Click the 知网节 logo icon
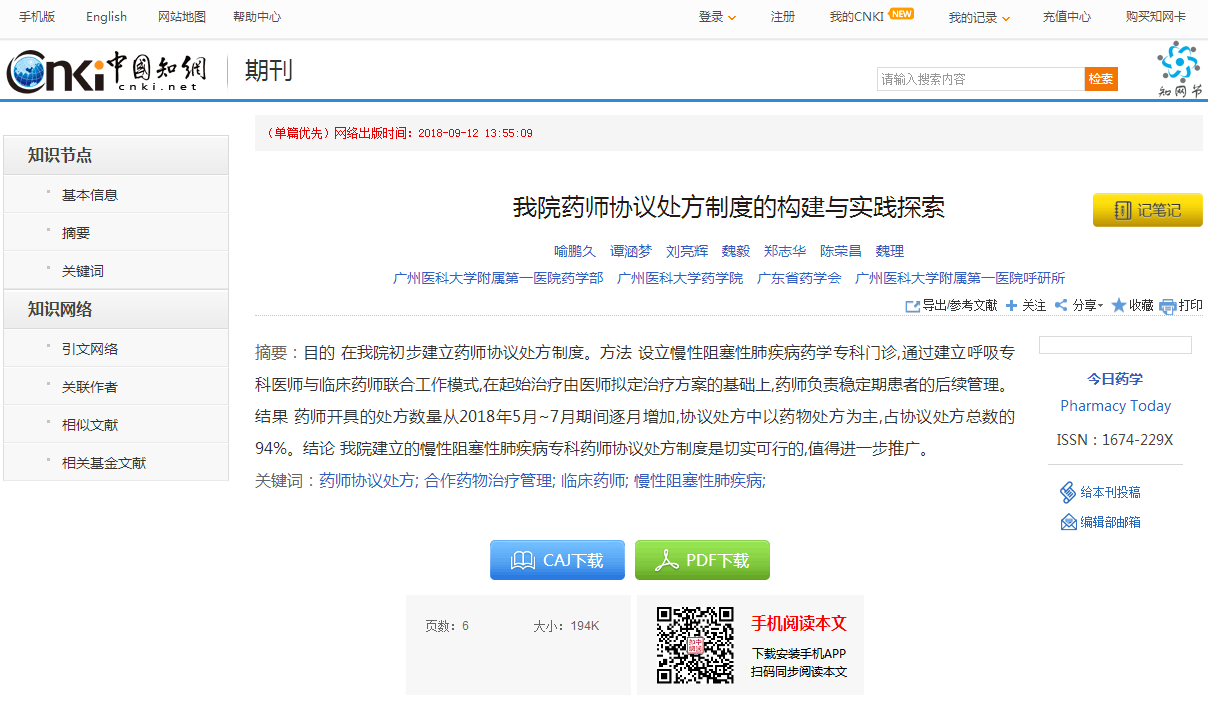 [1179, 68]
